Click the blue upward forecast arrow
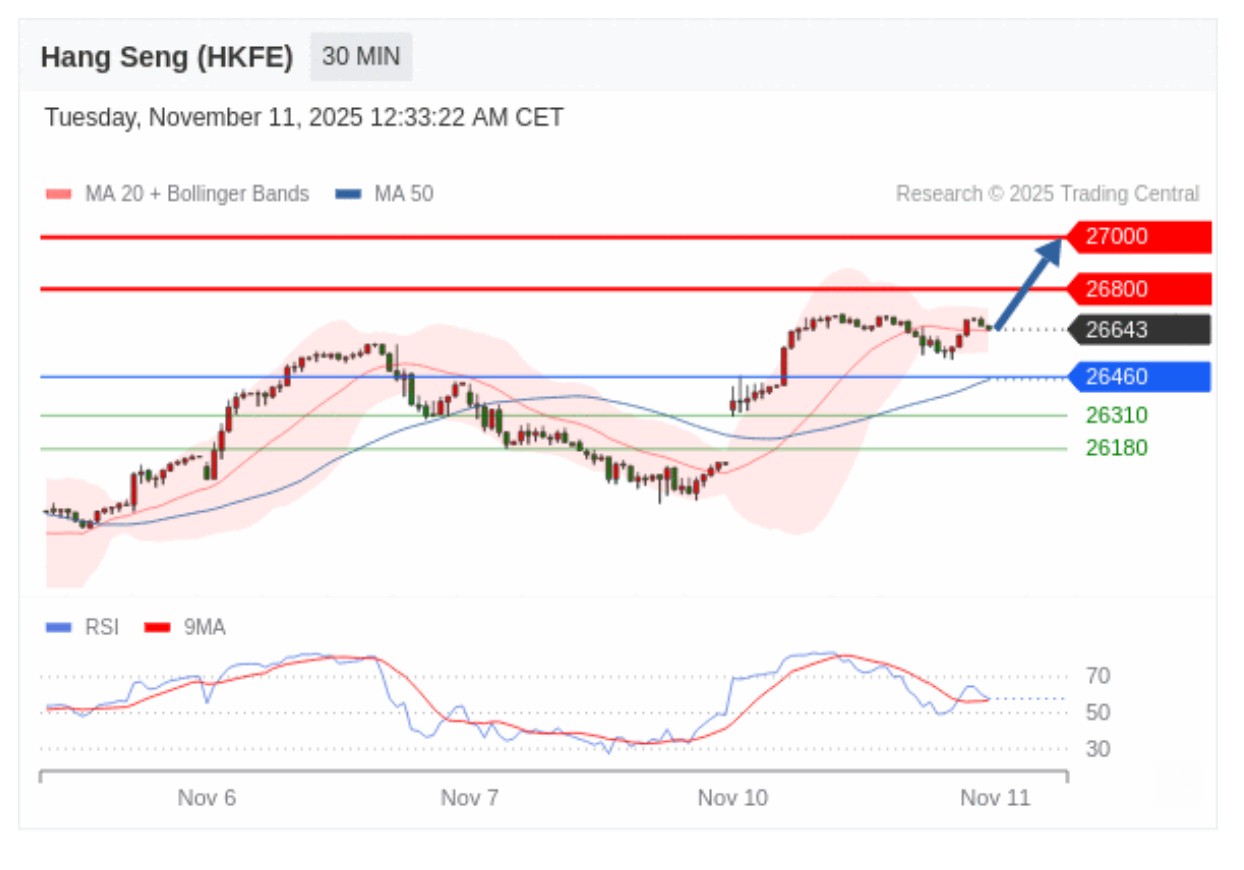 tap(1029, 282)
